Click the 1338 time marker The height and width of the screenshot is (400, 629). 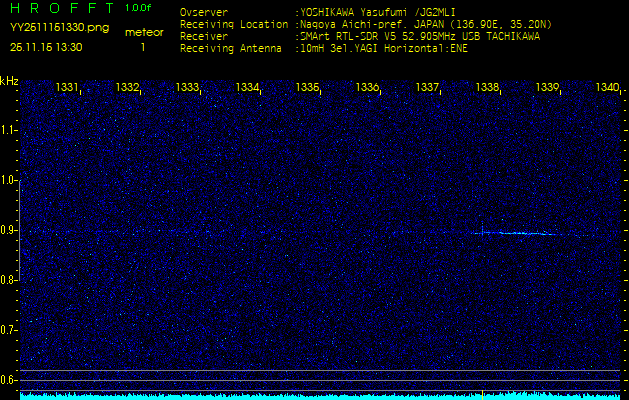[487, 88]
